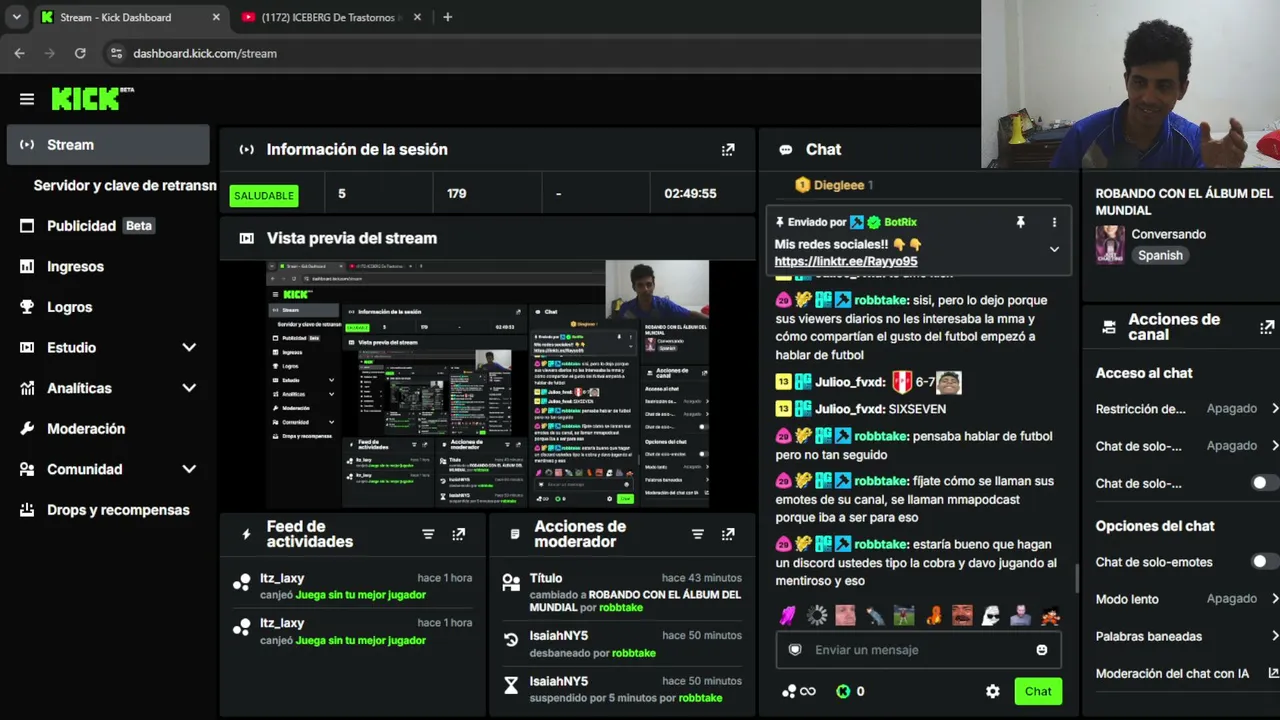Click the session duration 02:49:55
Image resolution: width=1280 pixels, height=720 pixels.
click(x=691, y=193)
